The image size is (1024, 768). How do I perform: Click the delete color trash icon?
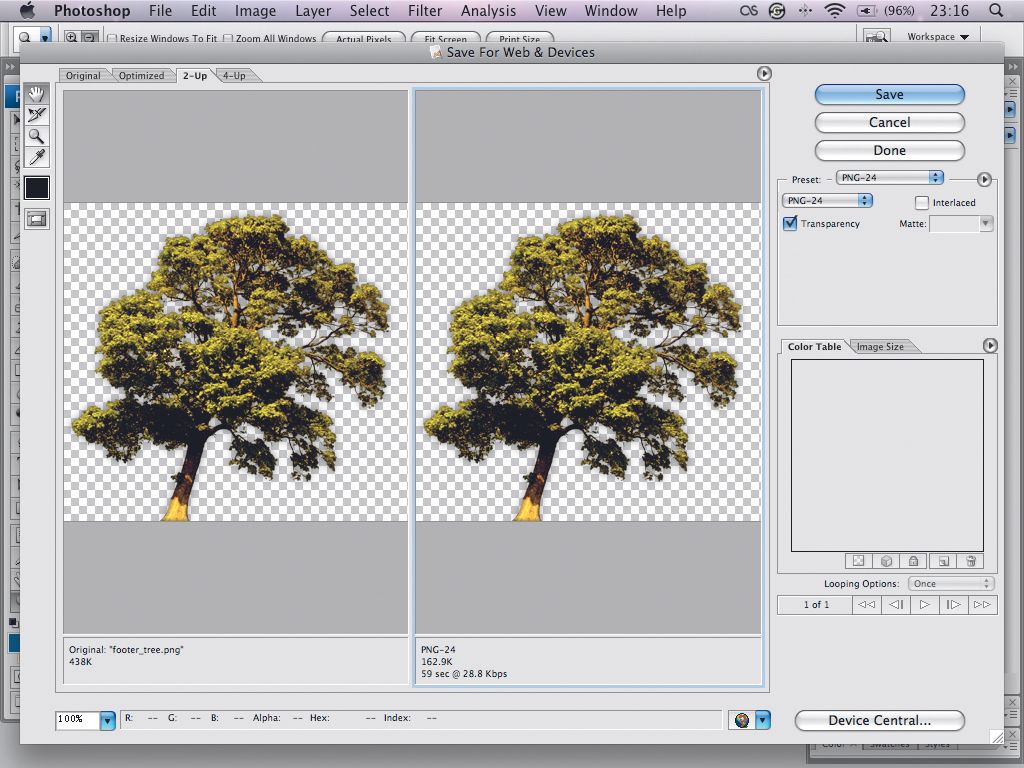[x=970, y=561]
